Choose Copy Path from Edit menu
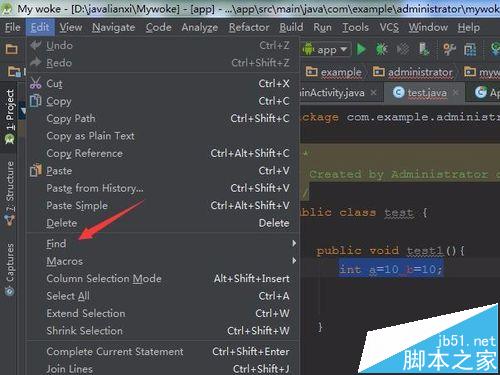This screenshot has width=500, height=375. click(163, 118)
